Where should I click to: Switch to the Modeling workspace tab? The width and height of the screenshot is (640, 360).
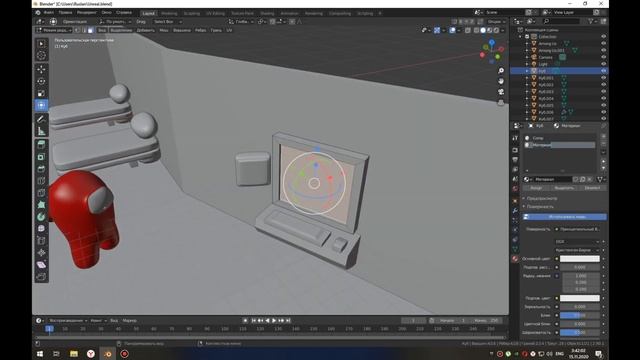click(169, 13)
